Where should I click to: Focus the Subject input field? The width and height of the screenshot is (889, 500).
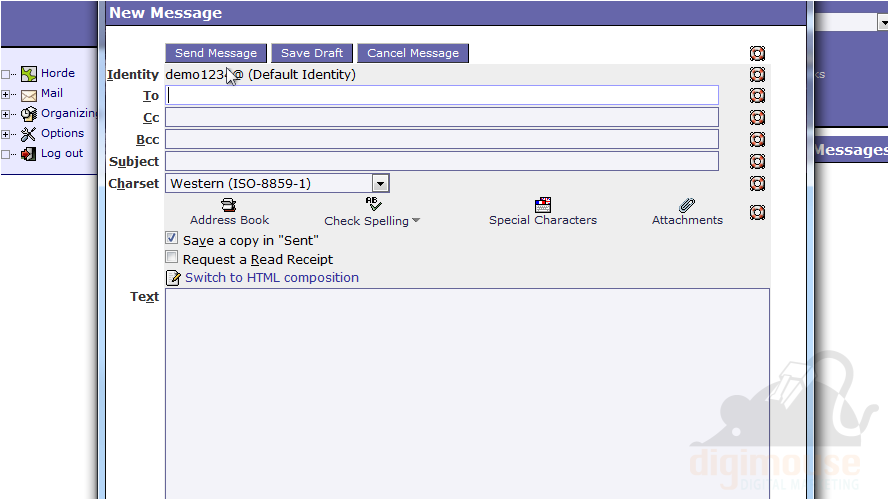point(442,161)
